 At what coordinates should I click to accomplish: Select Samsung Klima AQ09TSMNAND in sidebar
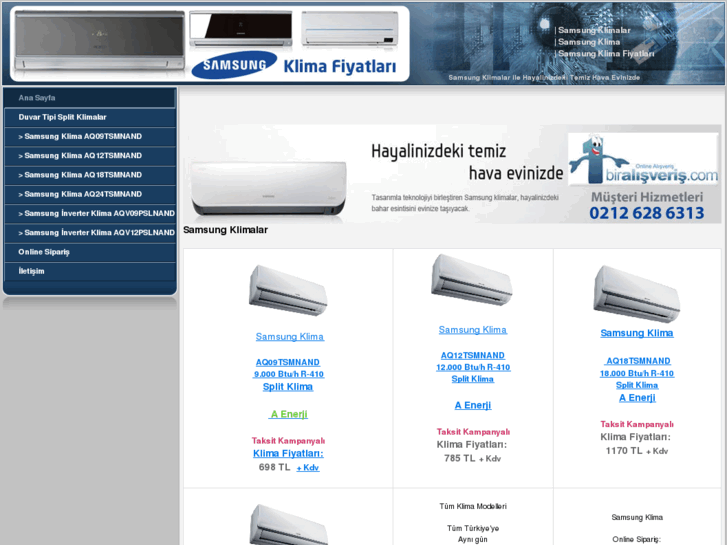point(89,137)
